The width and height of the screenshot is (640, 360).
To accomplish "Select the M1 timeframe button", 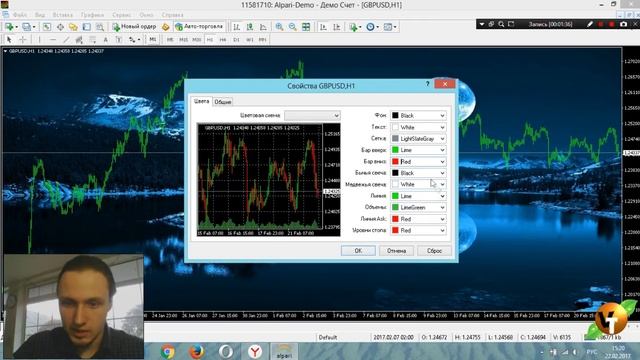I will [153, 40].
